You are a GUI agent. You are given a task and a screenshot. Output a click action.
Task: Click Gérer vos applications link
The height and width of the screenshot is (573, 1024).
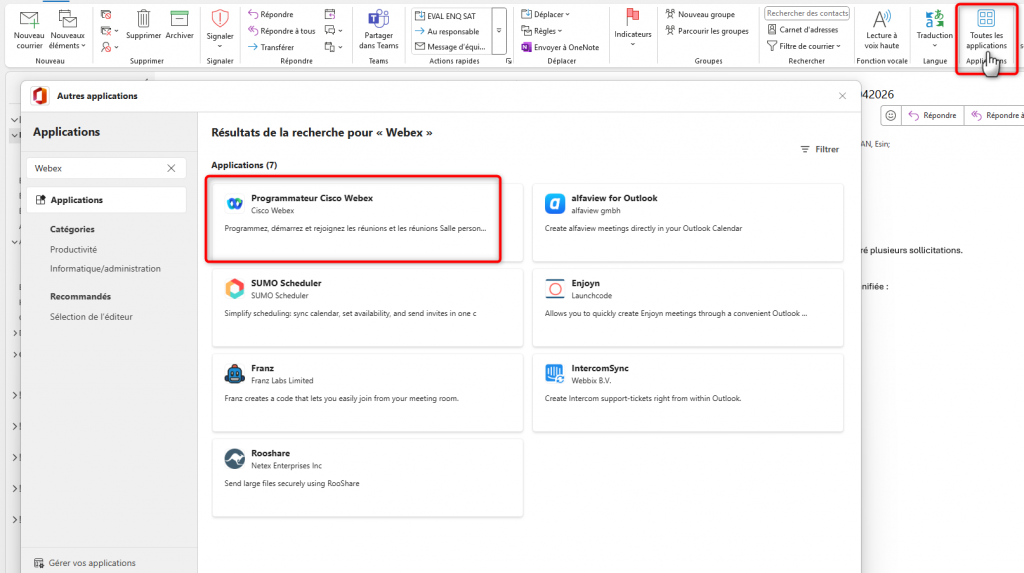pyautogui.click(x=91, y=563)
